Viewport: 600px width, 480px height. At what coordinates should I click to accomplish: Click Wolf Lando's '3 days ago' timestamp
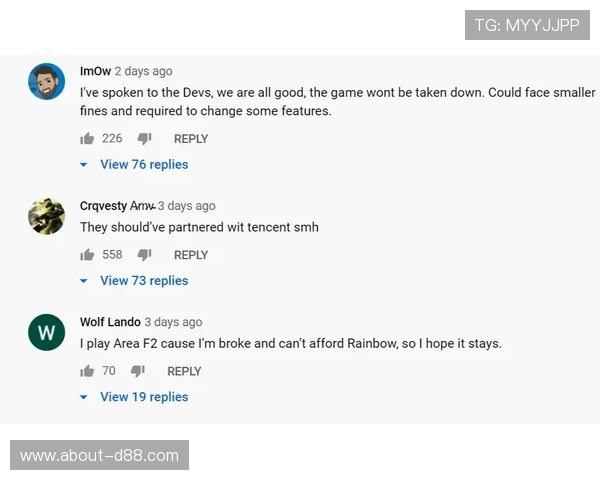click(173, 322)
